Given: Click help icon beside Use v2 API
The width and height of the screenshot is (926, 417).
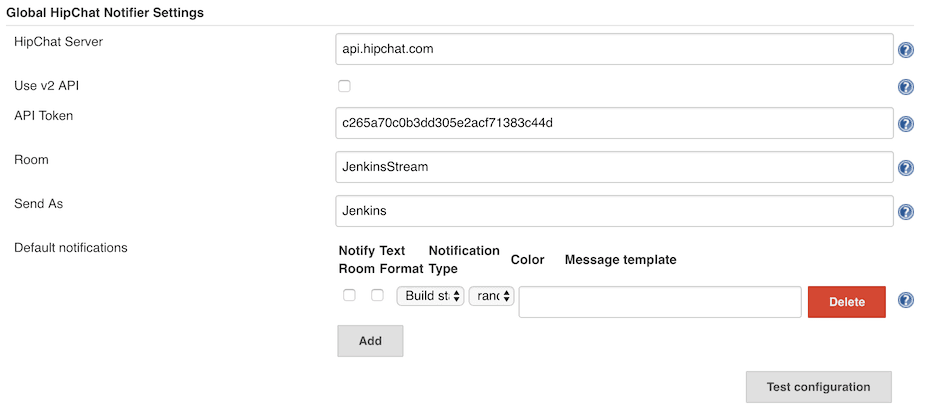Looking at the screenshot, I should (x=906, y=87).
